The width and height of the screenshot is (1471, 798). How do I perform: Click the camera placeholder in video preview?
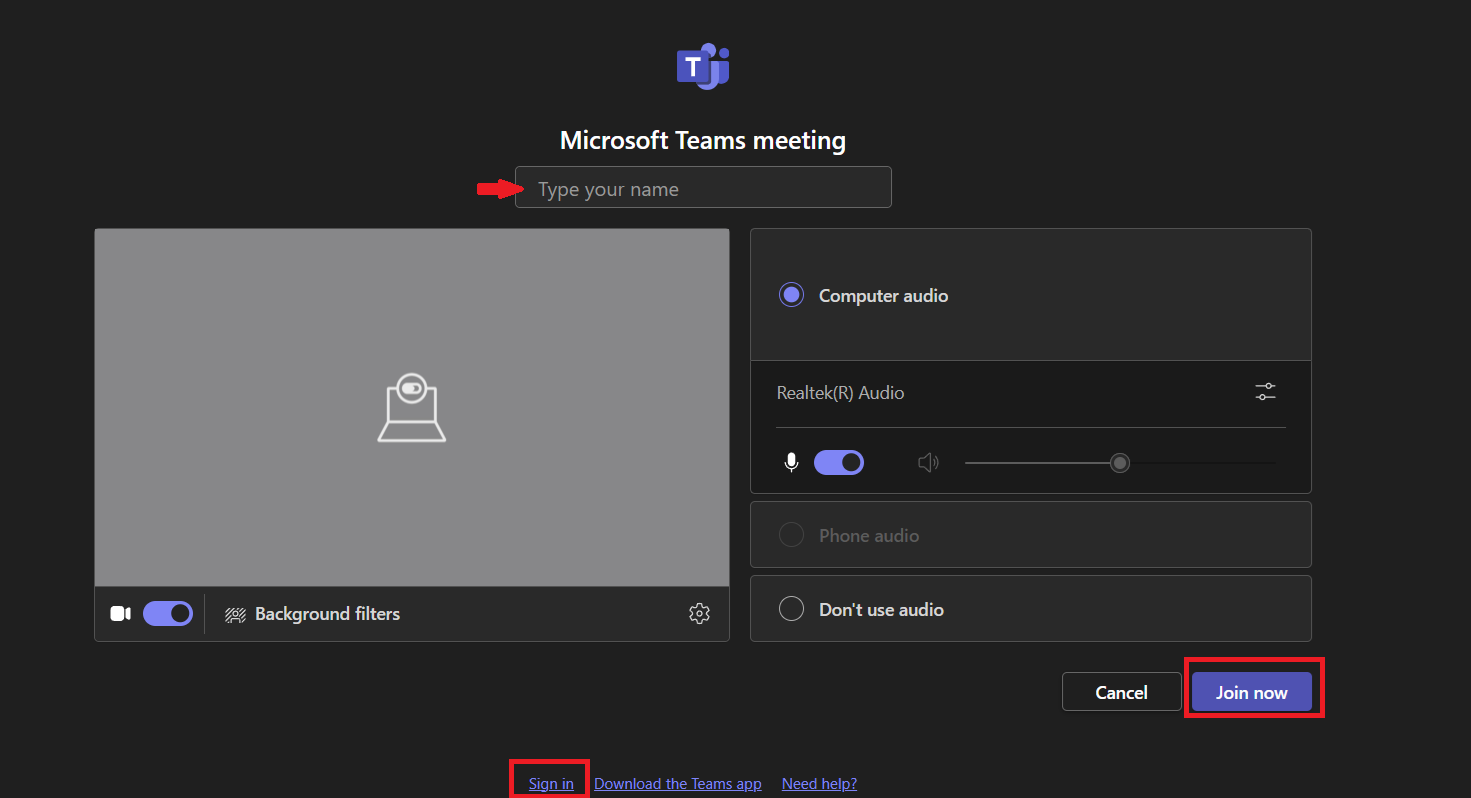411,407
